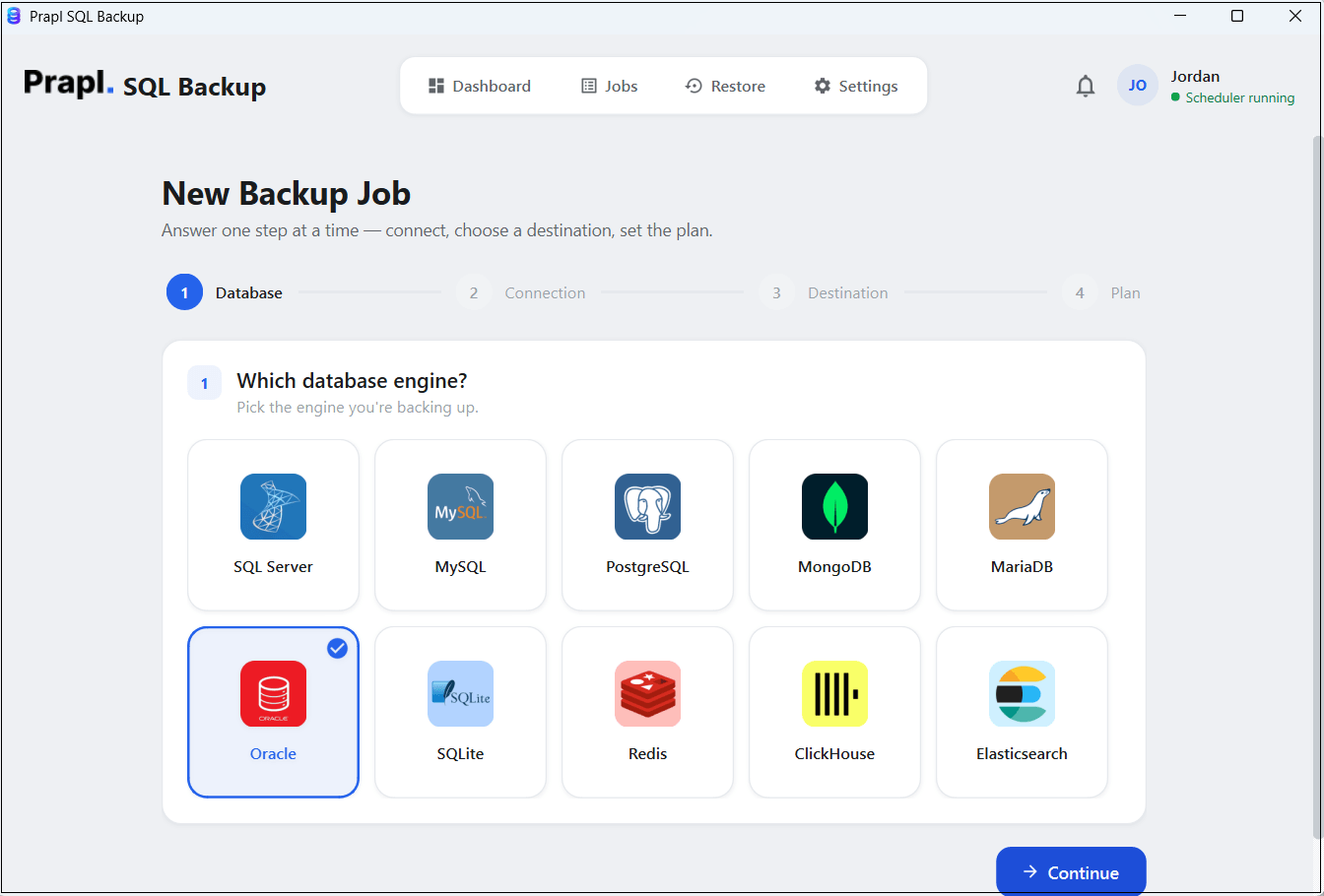
Task: Select the SQL Server engine icon
Action: pyautogui.click(x=273, y=507)
